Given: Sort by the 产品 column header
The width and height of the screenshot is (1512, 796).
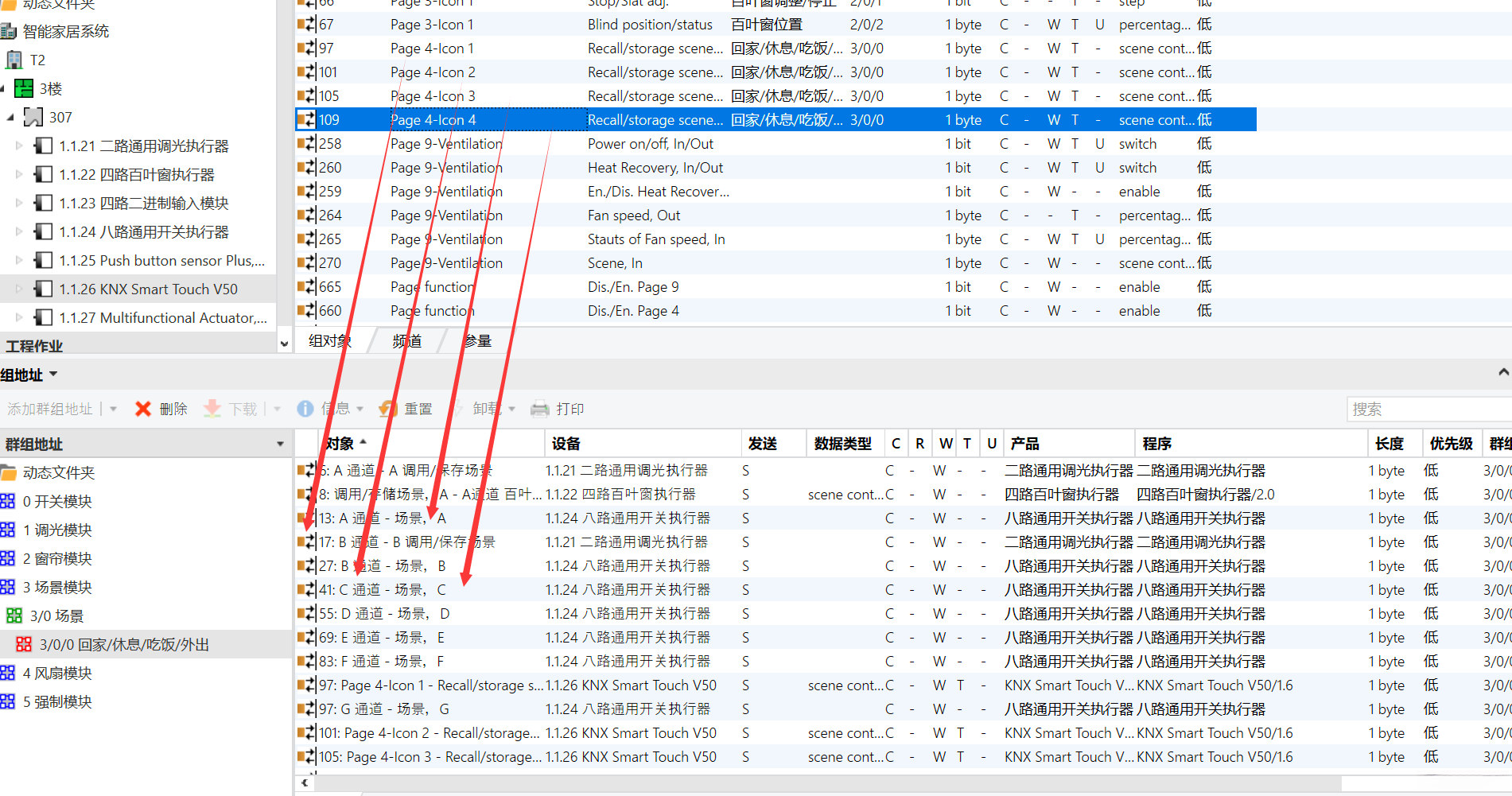Looking at the screenshot, I should click(x=1068, y=444).
